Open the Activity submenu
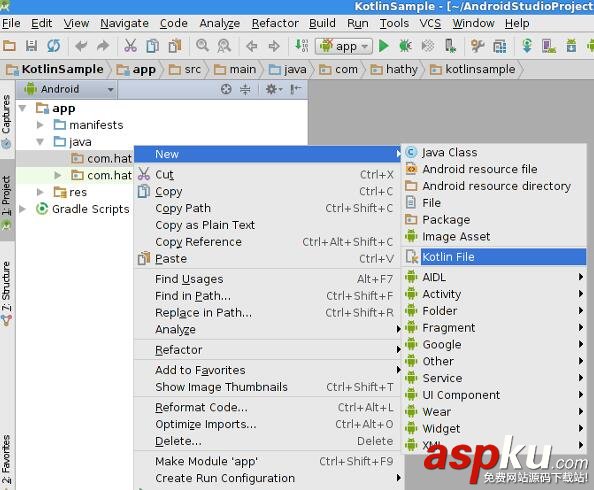Screen dimensions: 594x490 pyautogui.click(x=495, y=294)
